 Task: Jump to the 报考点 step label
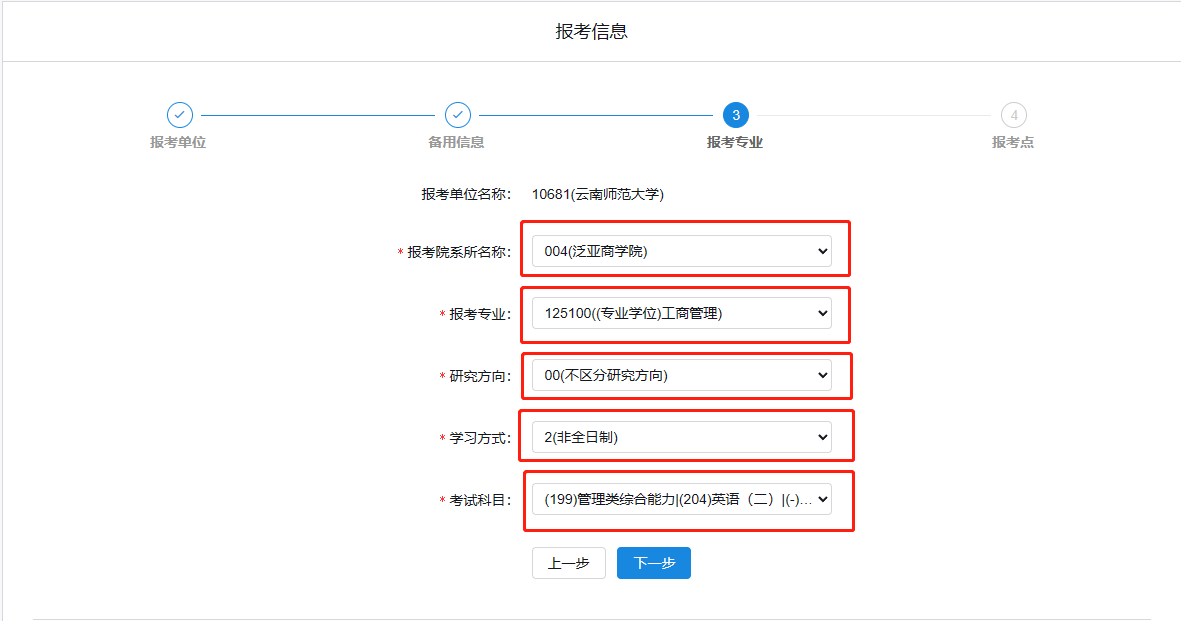click(1012, 142)
